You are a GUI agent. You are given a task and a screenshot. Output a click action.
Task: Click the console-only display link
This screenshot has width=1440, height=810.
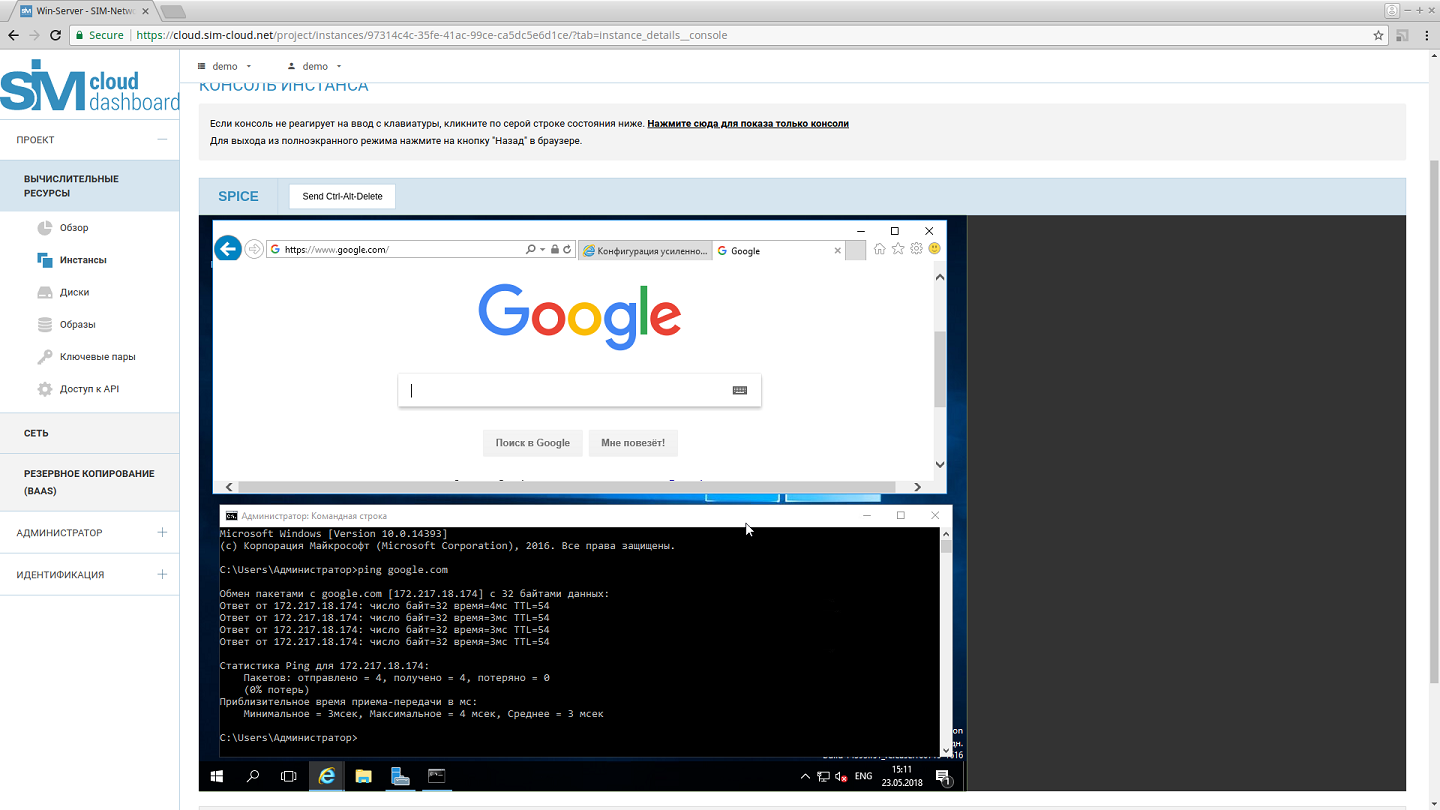click(747, 124)
